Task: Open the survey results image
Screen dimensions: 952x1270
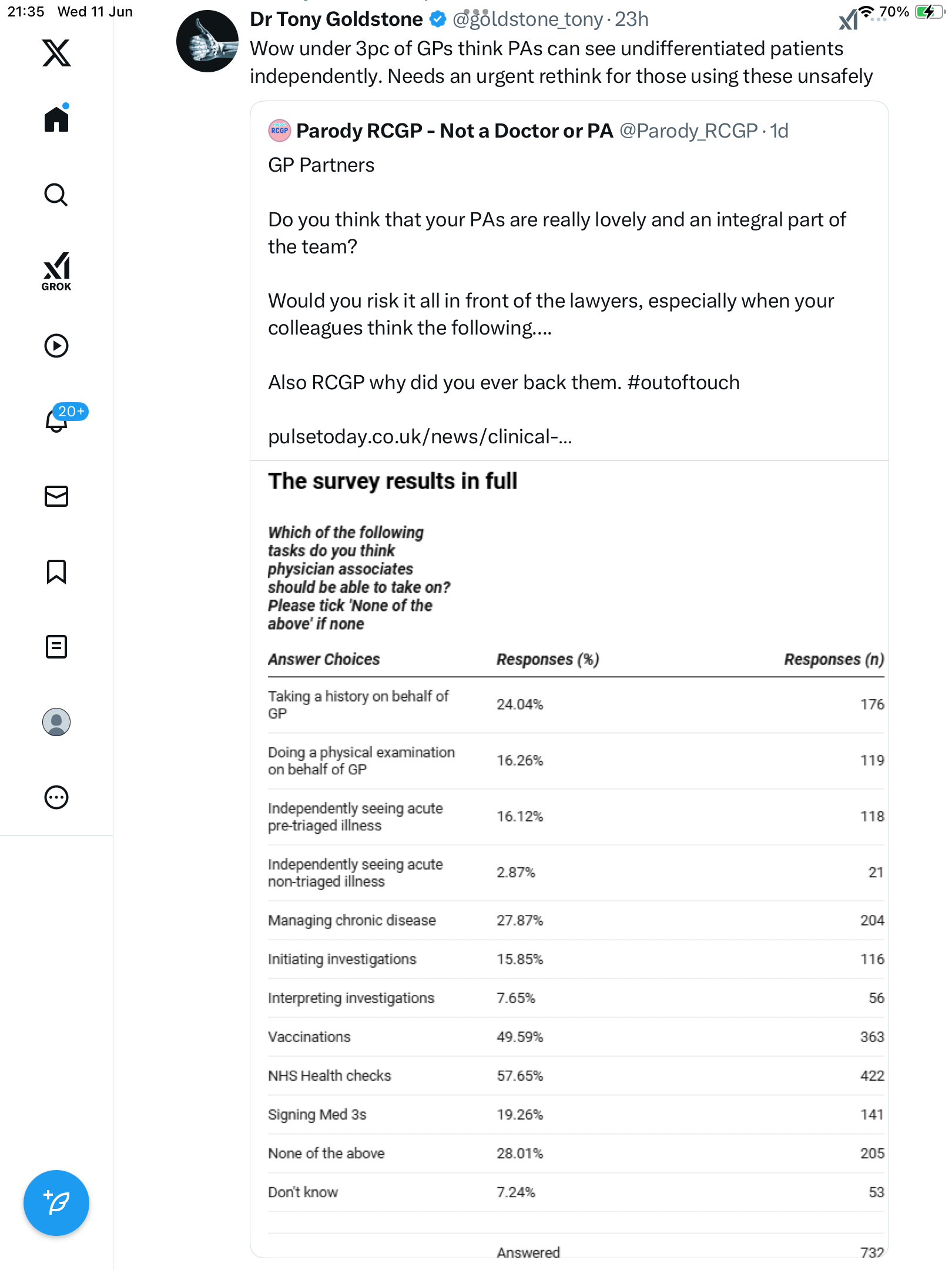Action: pos(569,859)
